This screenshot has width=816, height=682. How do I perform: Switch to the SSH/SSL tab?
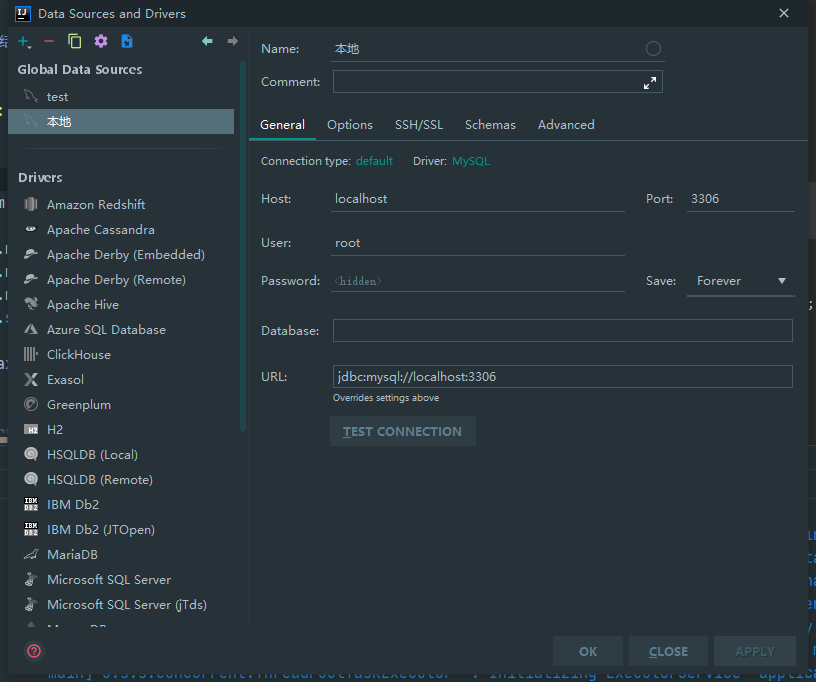coord(419,124)
